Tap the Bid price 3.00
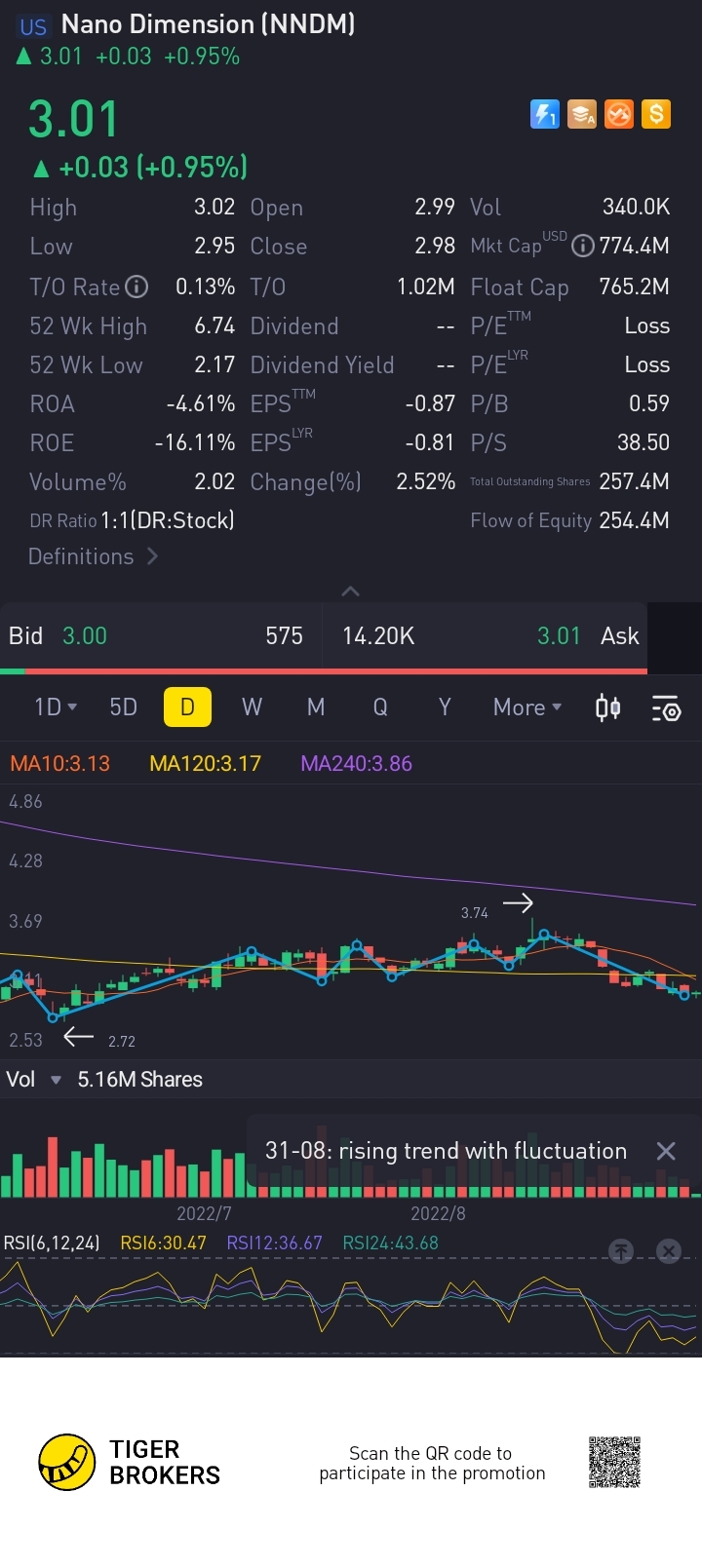The height and width of the screenshot is (1568, 702). 85,636
